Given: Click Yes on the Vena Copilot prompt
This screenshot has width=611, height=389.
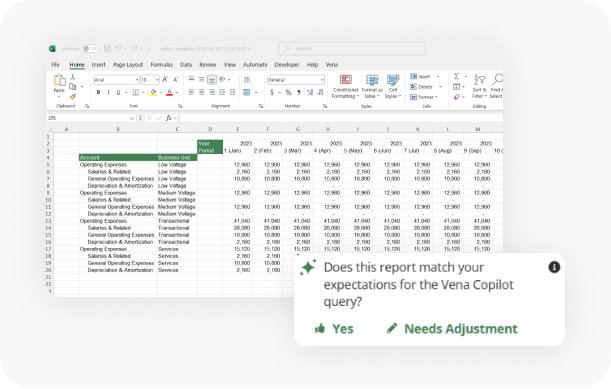Looking at the screenshot, I should [334, 329].
